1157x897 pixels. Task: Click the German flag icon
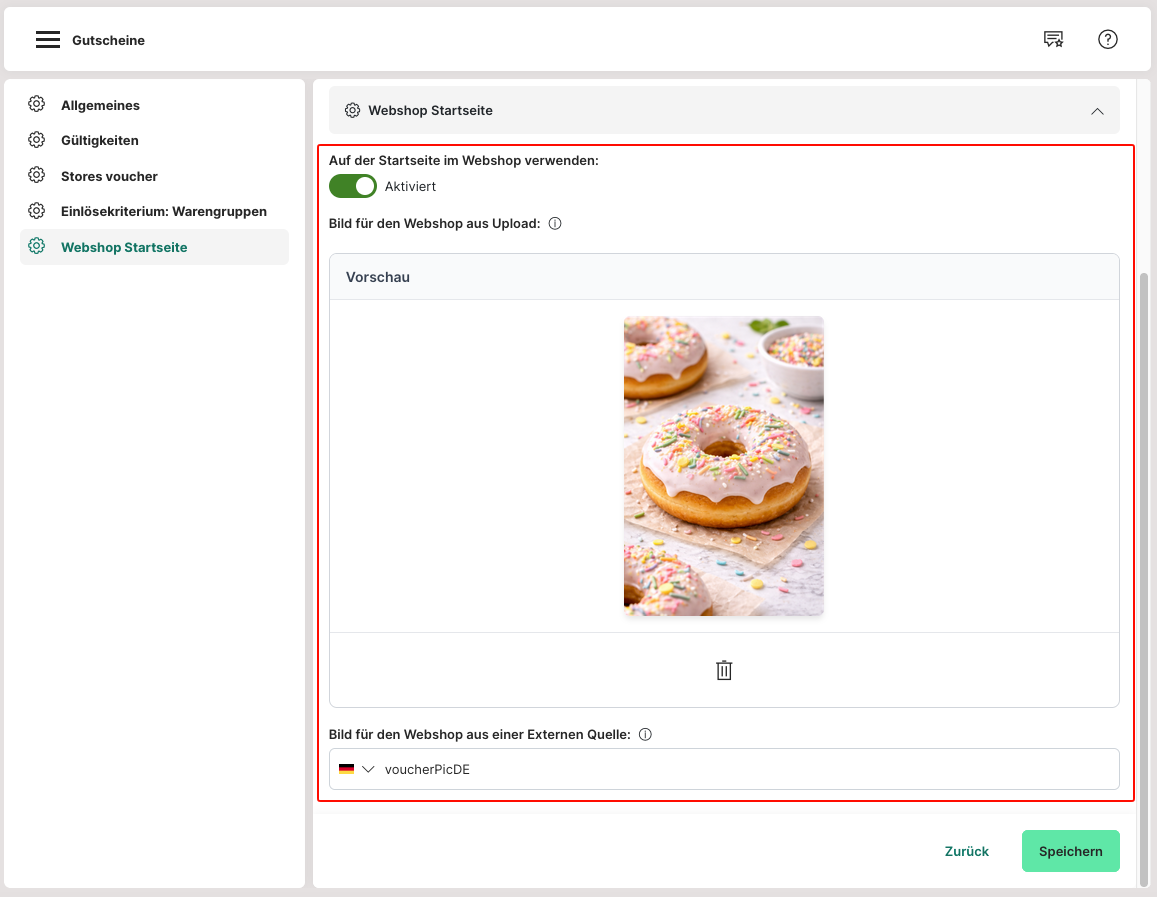pyautogui.click(x=346, y=769)
